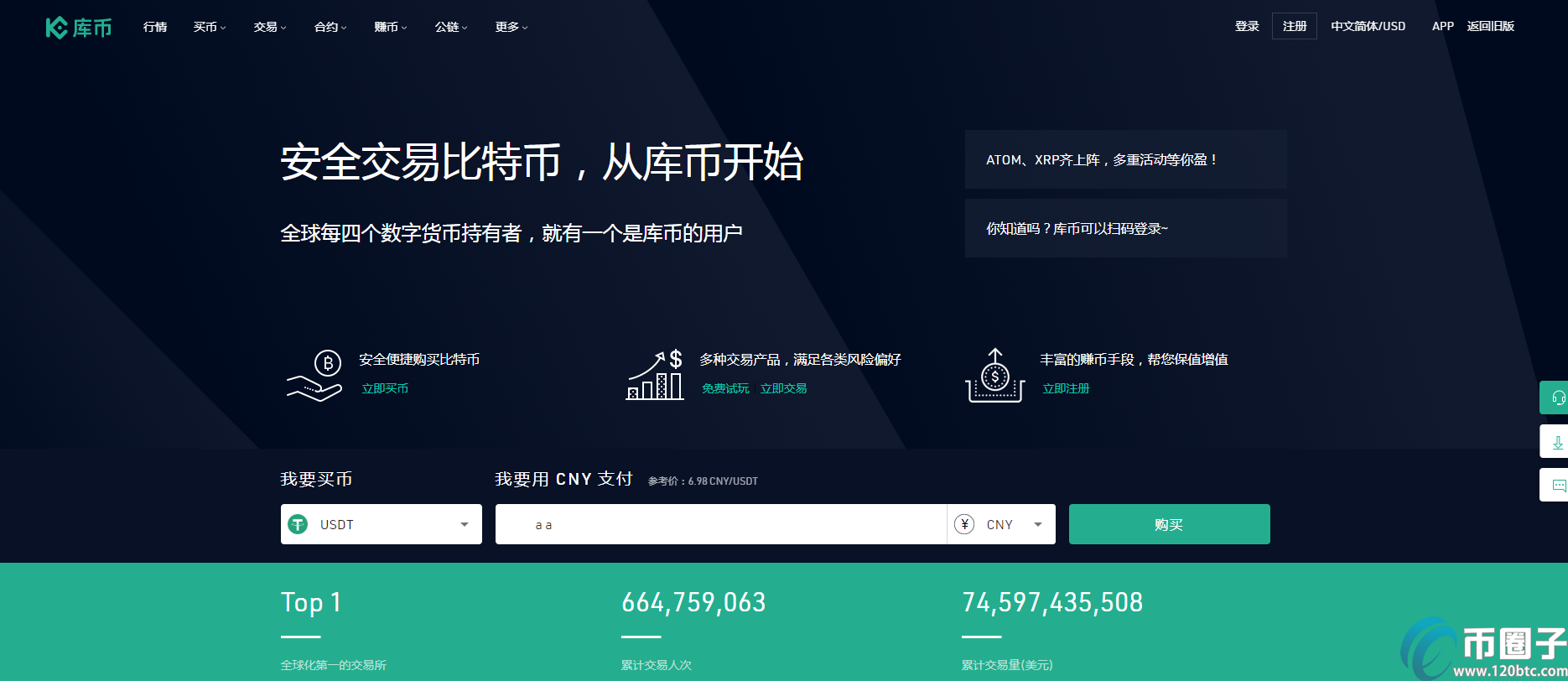This screenshot has width=1568, height=681.
Task: Open the 行情 market page
Action: (155, 27)
